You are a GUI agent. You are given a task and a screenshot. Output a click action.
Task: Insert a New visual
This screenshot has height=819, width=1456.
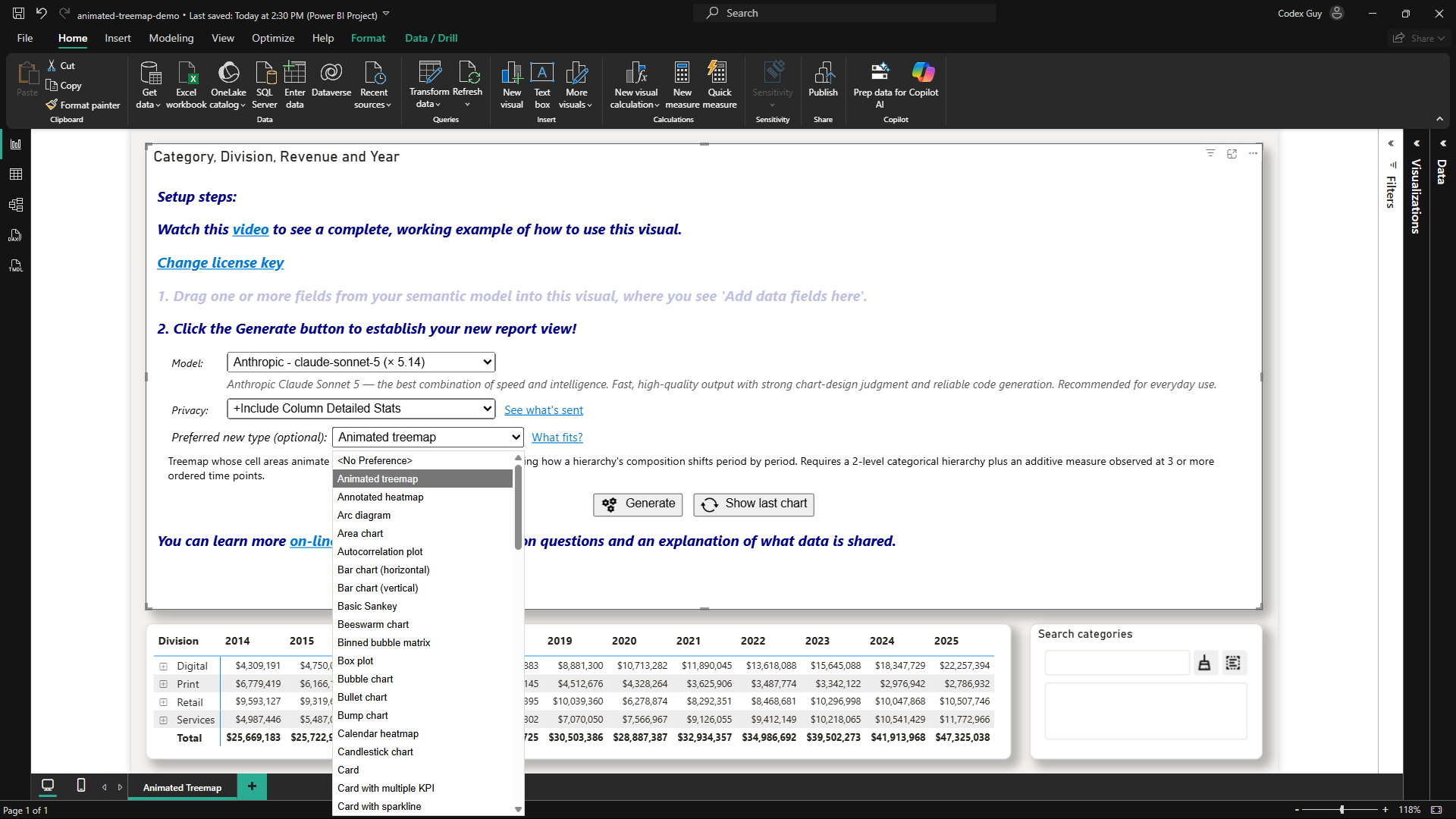(512, 85)
